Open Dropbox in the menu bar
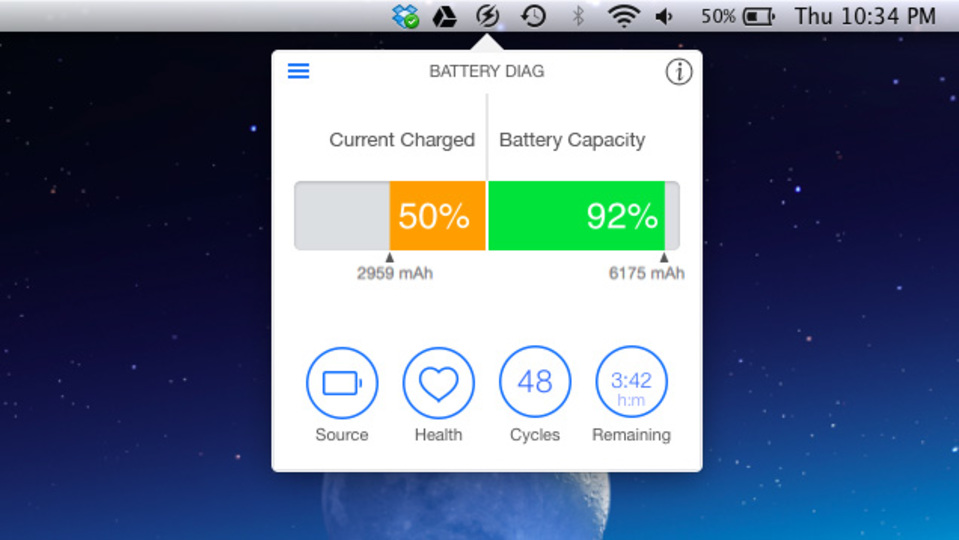Screen dimensions: 959x540 pyautogui.click(x=405, y=16)
